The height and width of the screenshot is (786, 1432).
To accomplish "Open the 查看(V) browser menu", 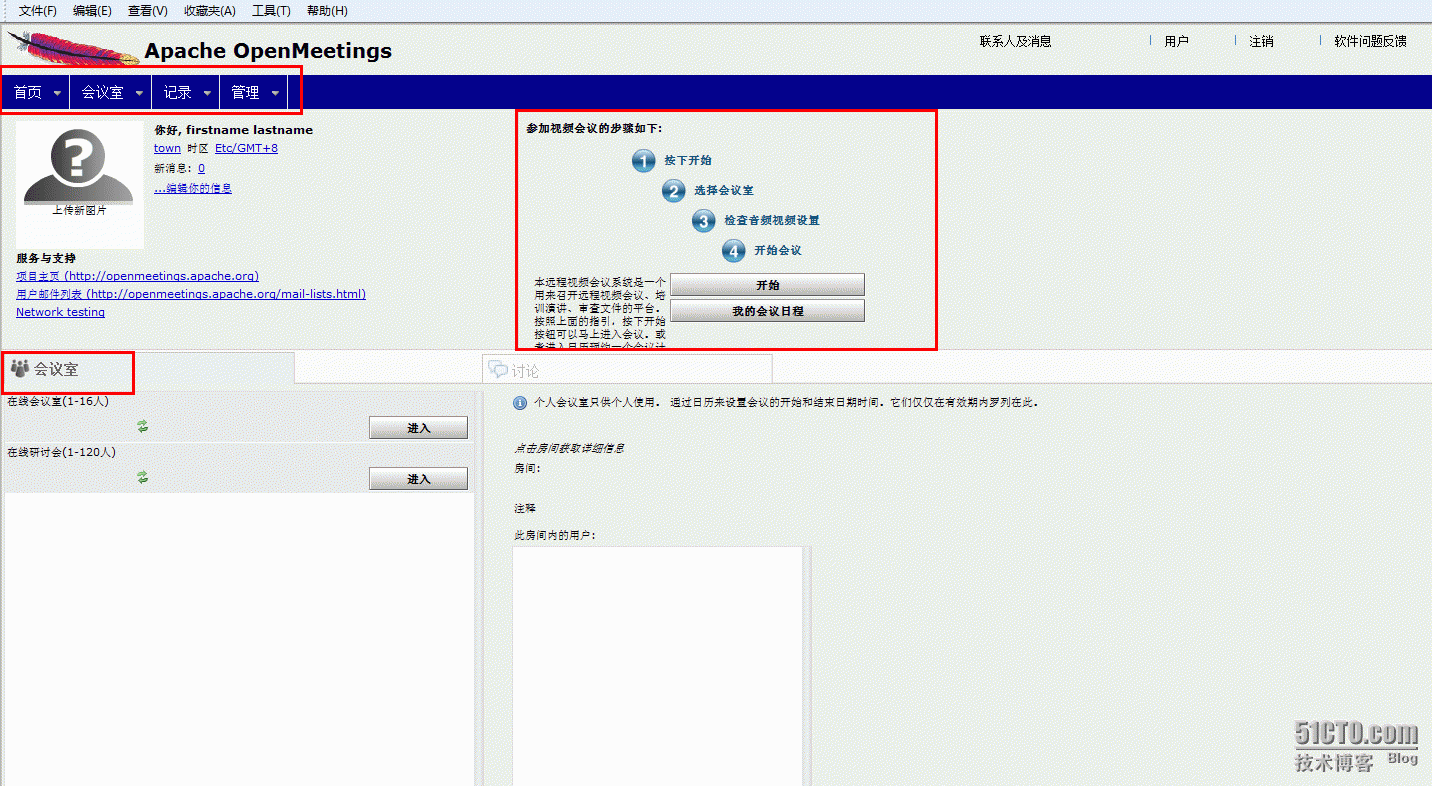I will tap(148, 11).
